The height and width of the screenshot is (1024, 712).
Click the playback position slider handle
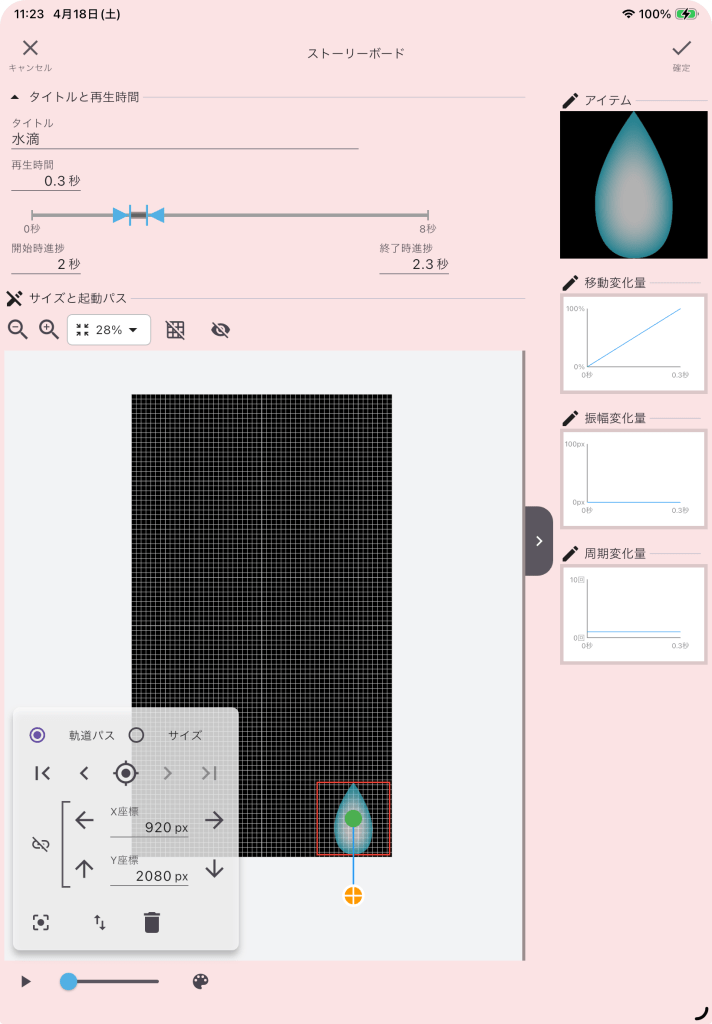click(68, 982)
